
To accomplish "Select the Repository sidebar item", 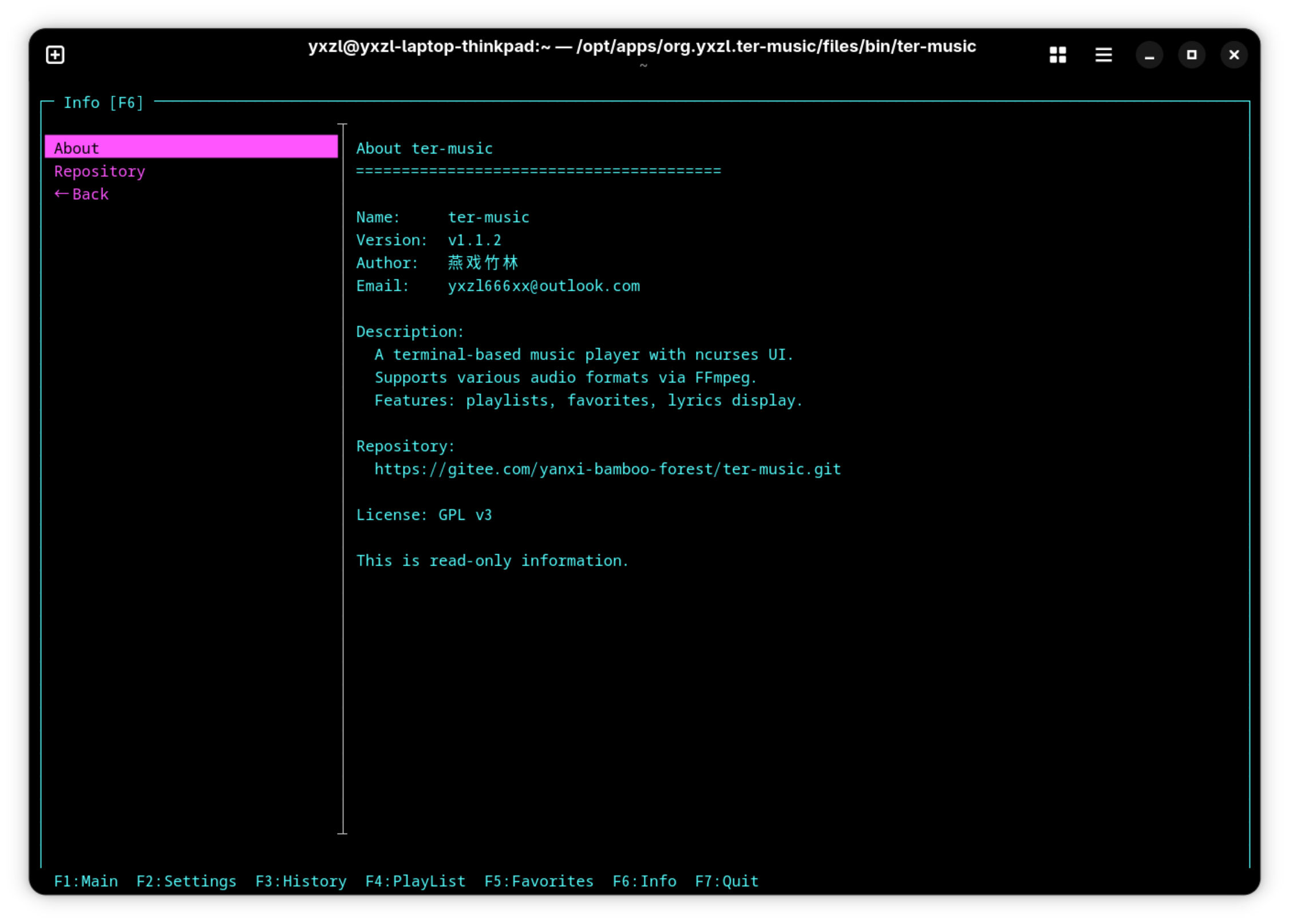I will pyautogui.click(x=99, y=171).
